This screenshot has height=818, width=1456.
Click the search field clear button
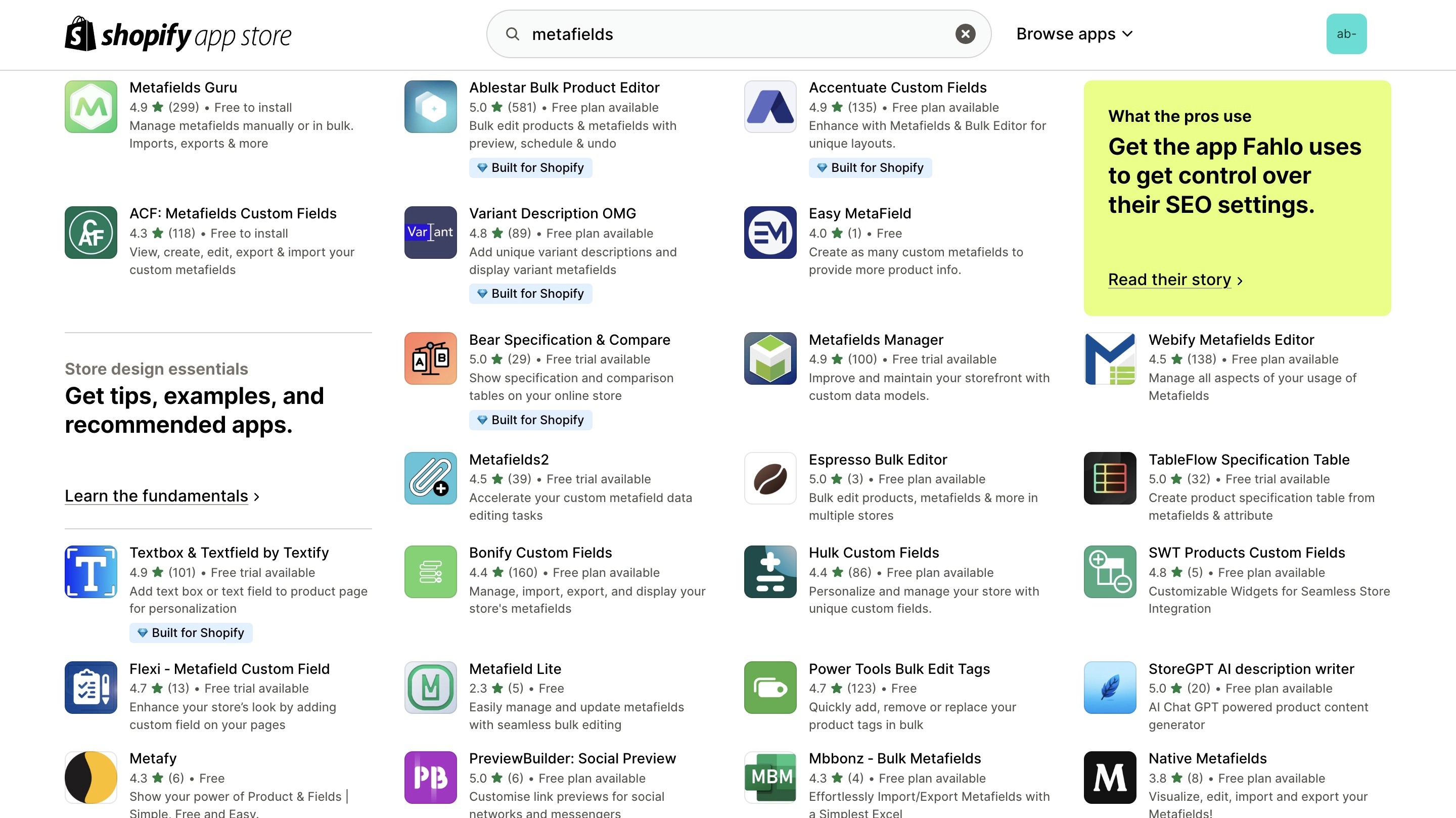pos(964,33)
